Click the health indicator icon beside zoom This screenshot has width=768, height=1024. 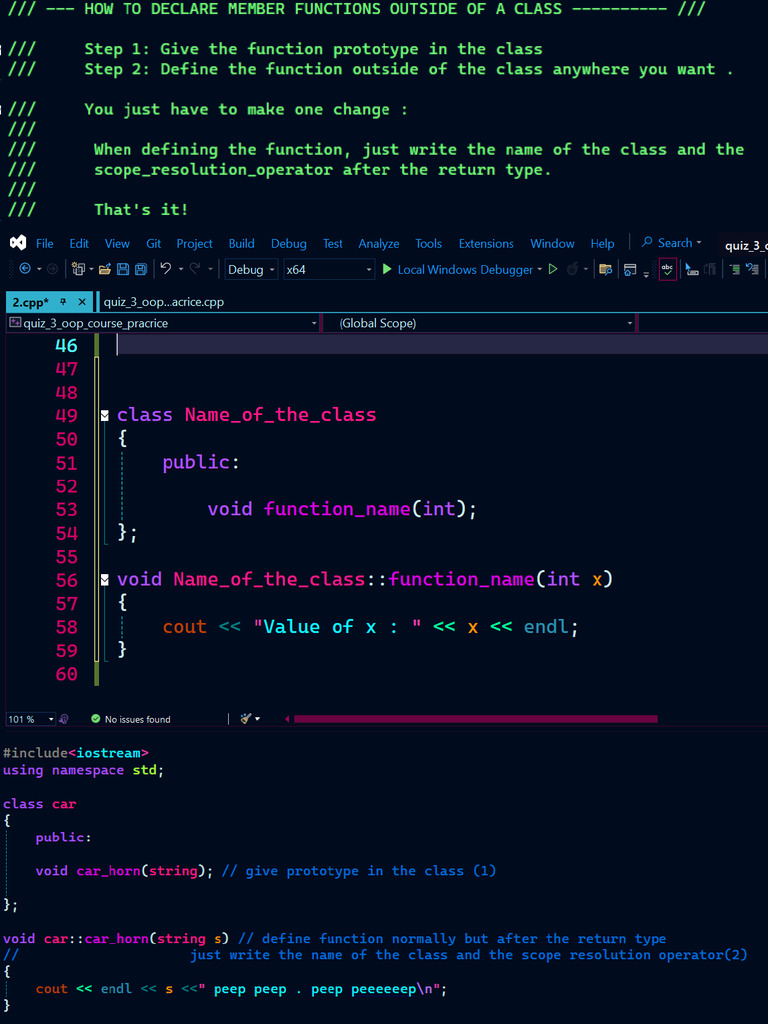pos(64,718)
